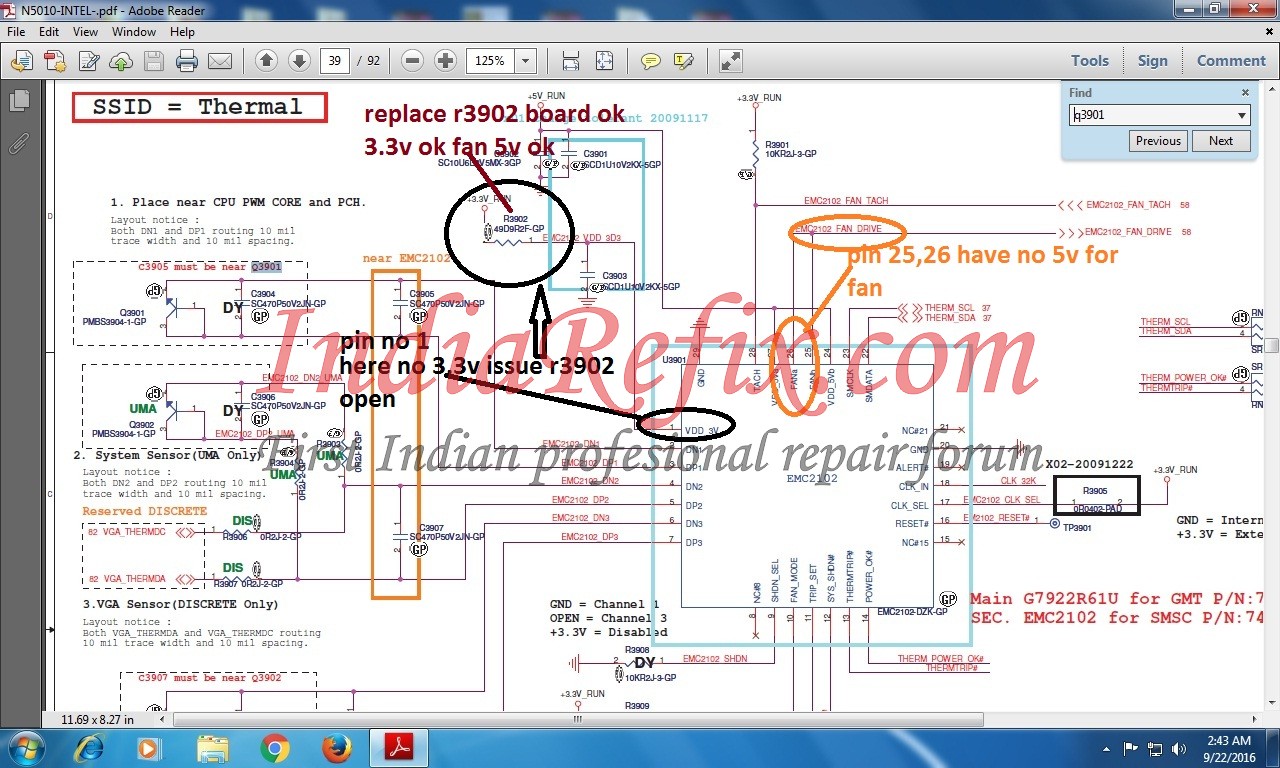Click the network tray icon
Viewport: 1280px width, 768px height.
click(x=1156, y=748)
